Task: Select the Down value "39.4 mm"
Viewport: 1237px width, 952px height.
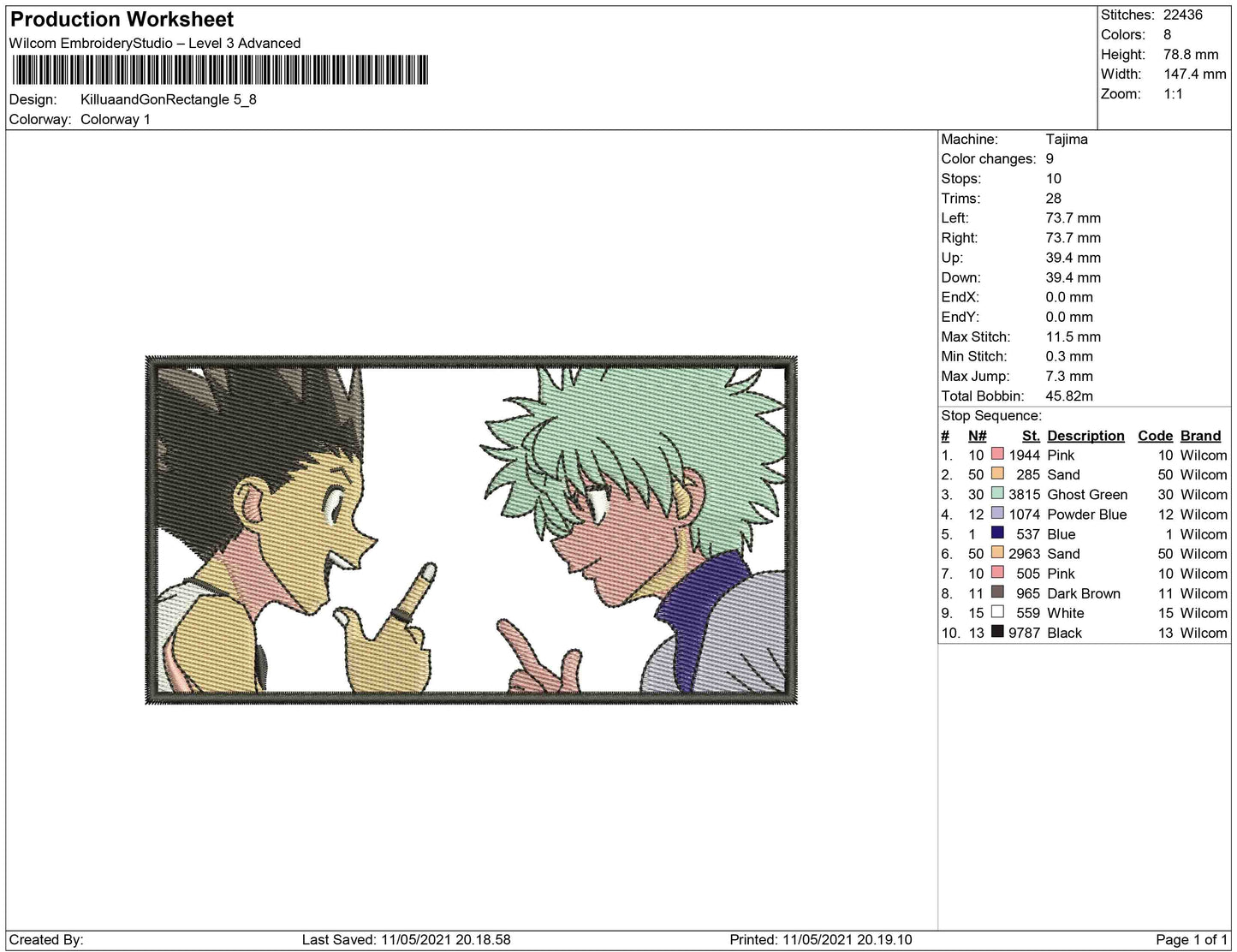Action: tap(1073, 277)
